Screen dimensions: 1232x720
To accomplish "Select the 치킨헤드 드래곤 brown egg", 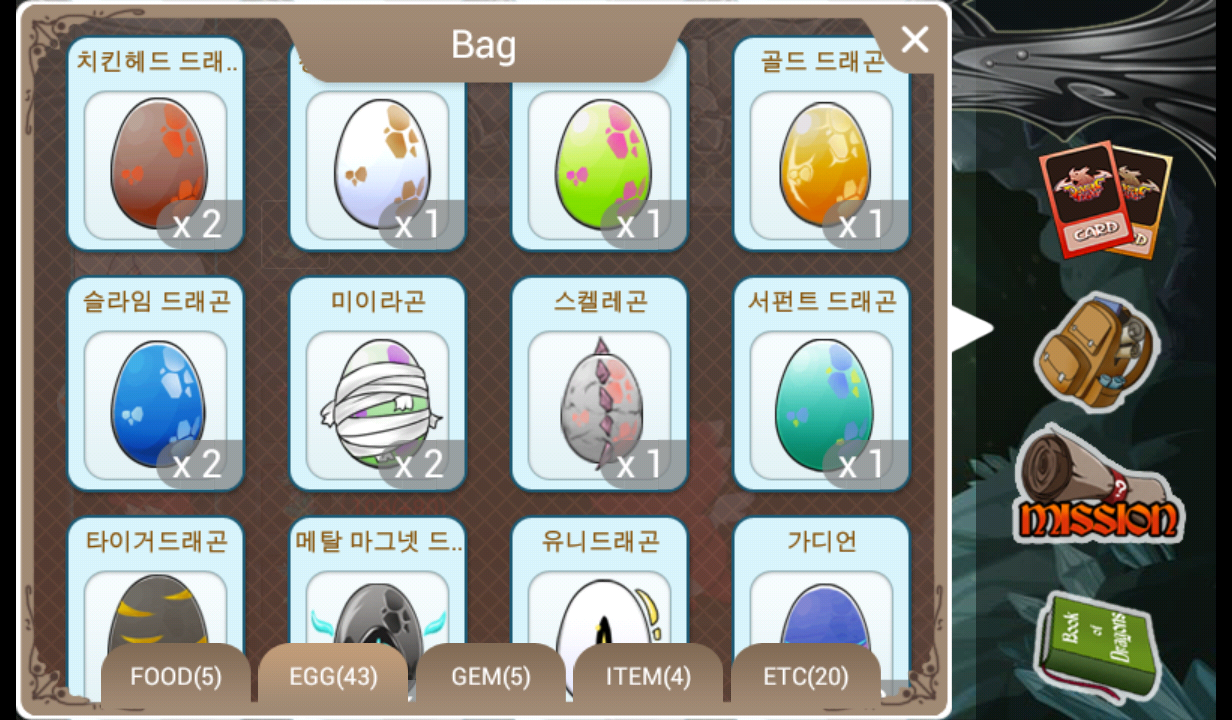I will pyautogui.click(x=156, y=145).
